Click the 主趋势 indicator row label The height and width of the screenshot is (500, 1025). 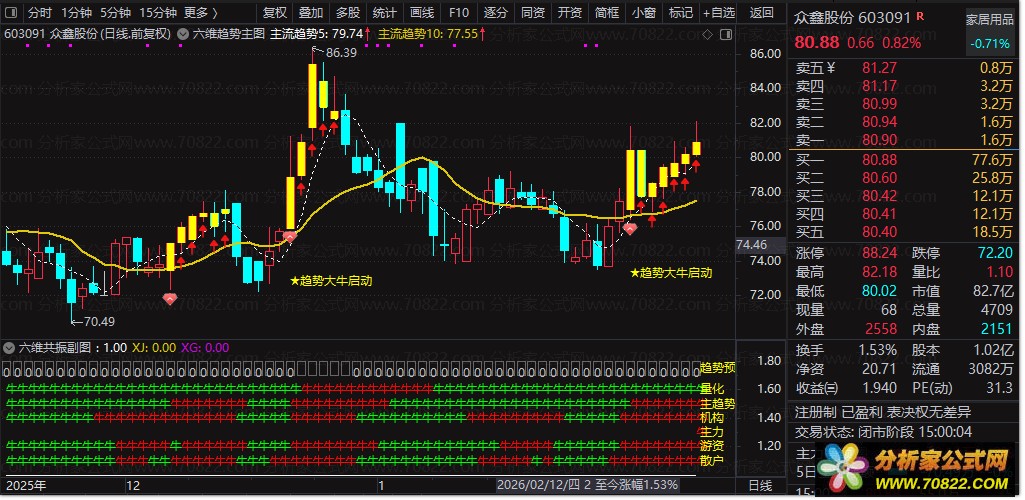pyautogui.click(x=718, y=404)
